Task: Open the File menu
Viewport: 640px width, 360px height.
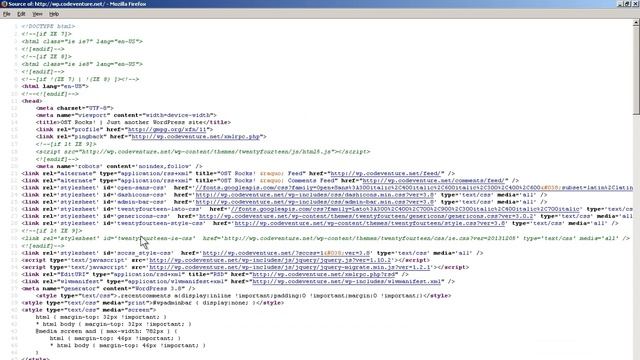Action: [7, 14]
